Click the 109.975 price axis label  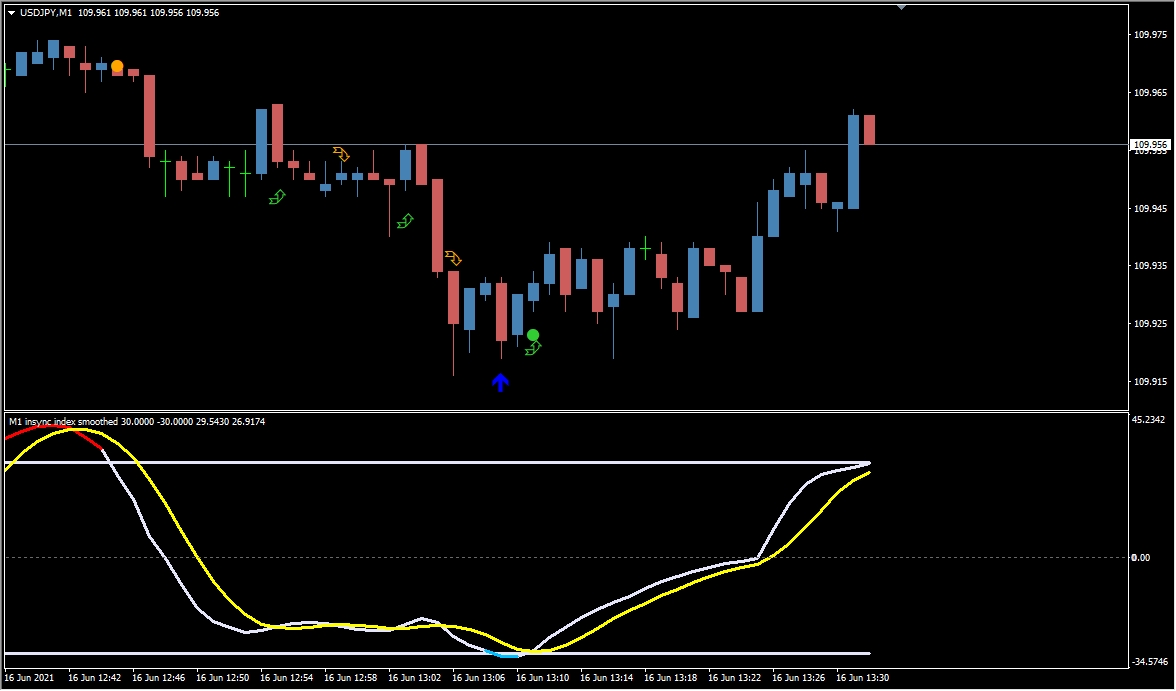(1150, 35)
